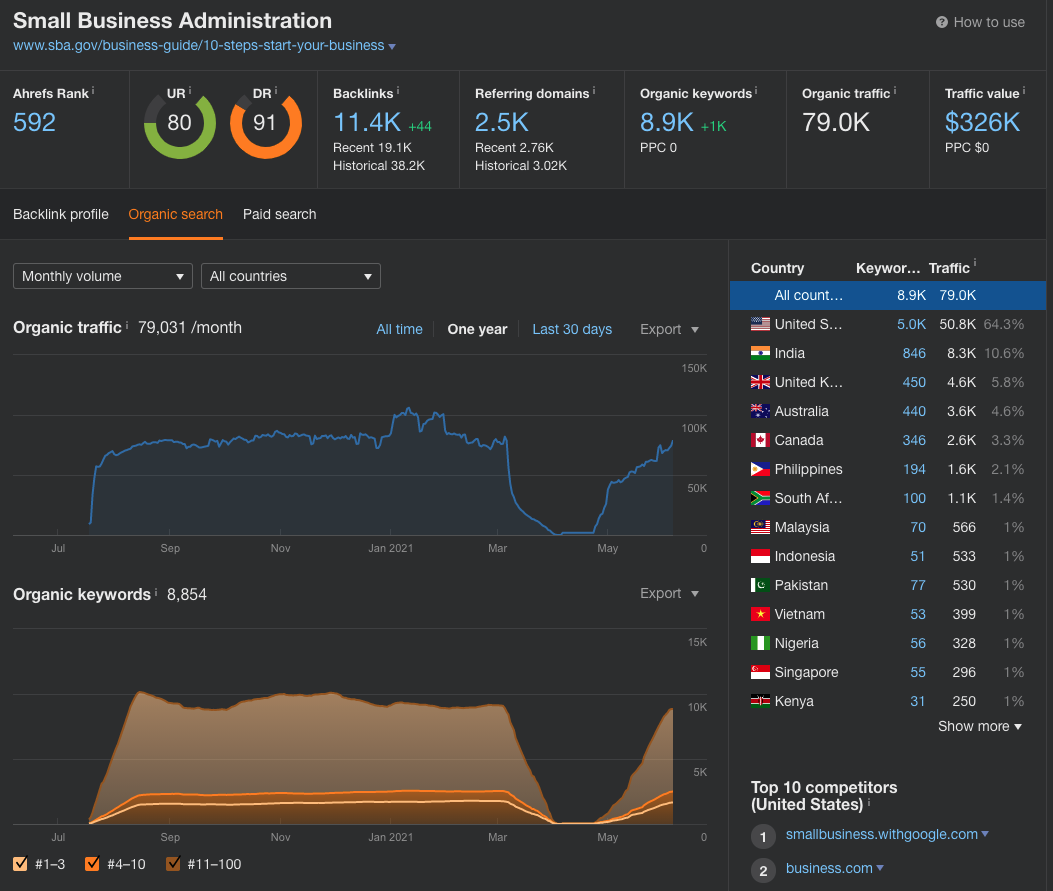
Task: Open the All countries dropdown
Action: pos(290,276)
